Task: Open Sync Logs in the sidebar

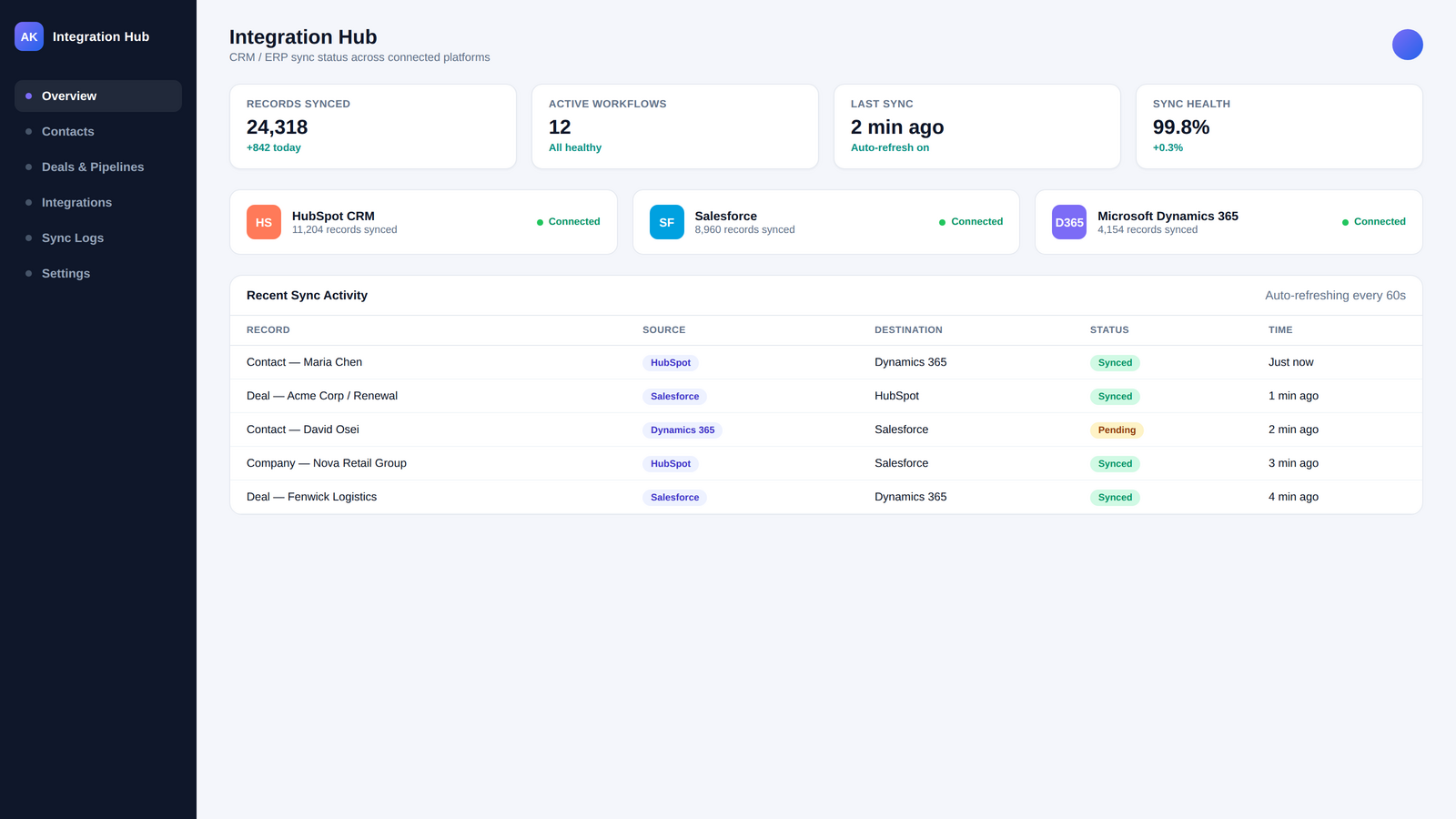Action: point(98,238)
